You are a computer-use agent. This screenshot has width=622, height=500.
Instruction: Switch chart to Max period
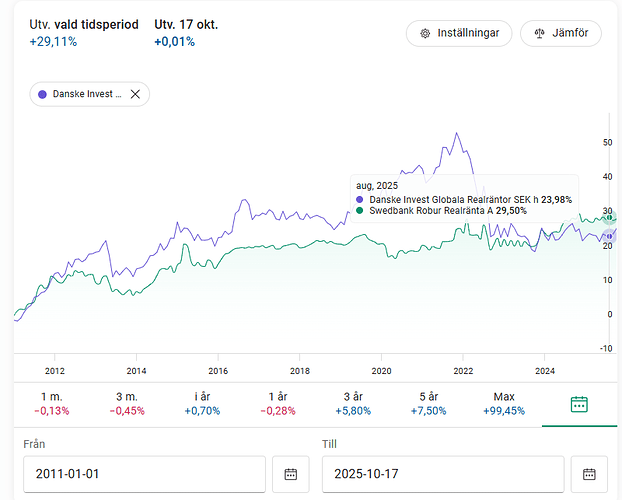point(504,404)
